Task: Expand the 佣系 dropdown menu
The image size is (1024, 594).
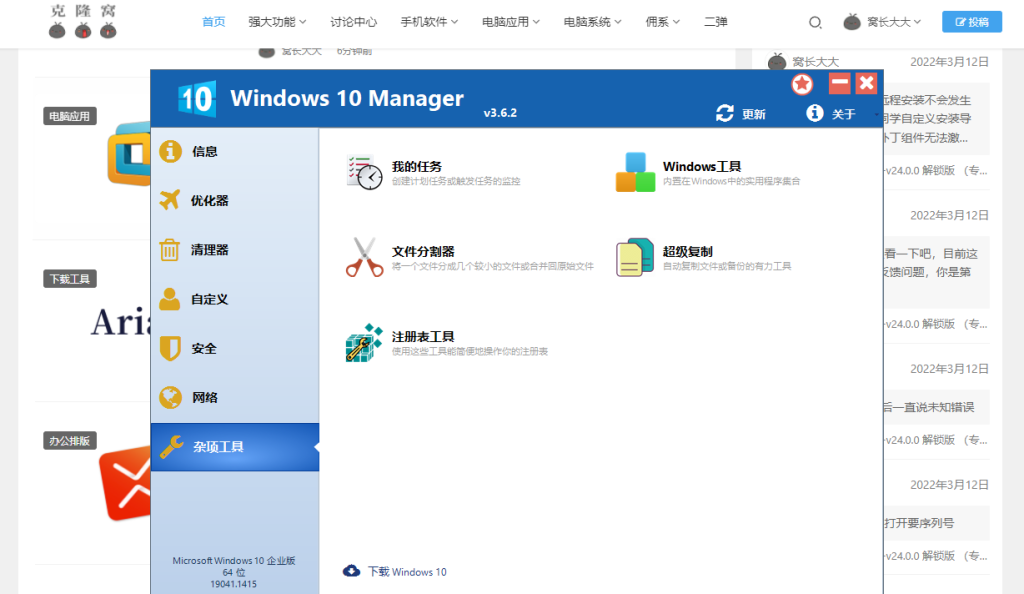Action: coord(662,22)
